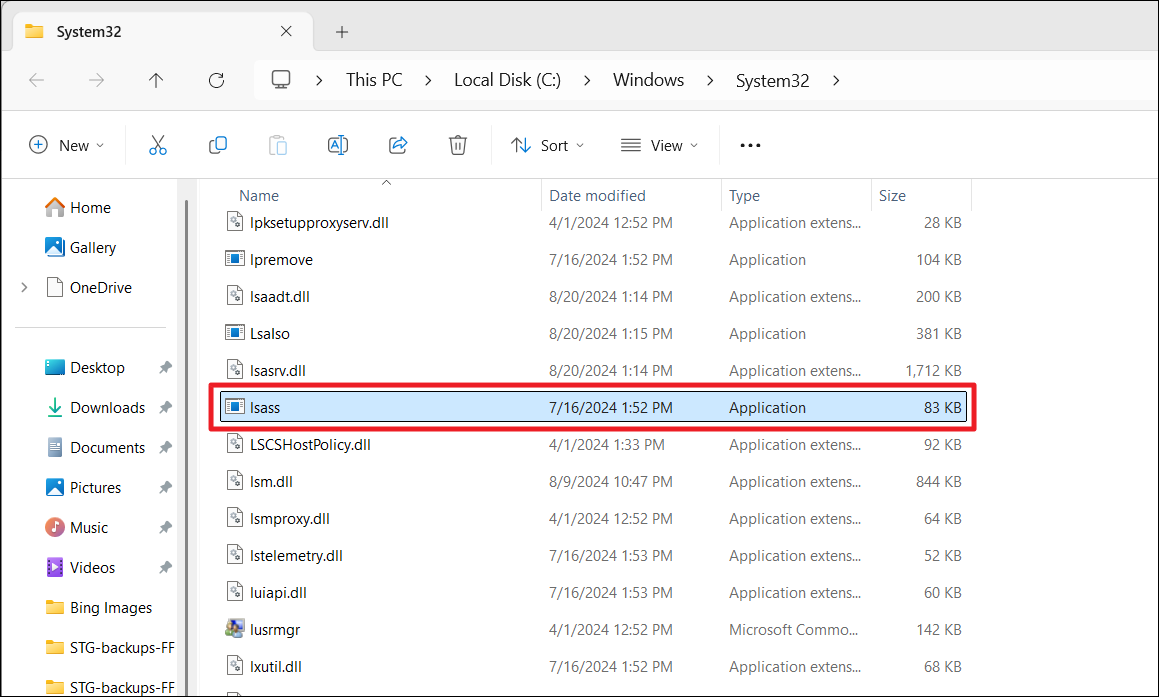Click the Rename icon in toolbar
This screenshot has height=697, width=1159.
(338, 145)
